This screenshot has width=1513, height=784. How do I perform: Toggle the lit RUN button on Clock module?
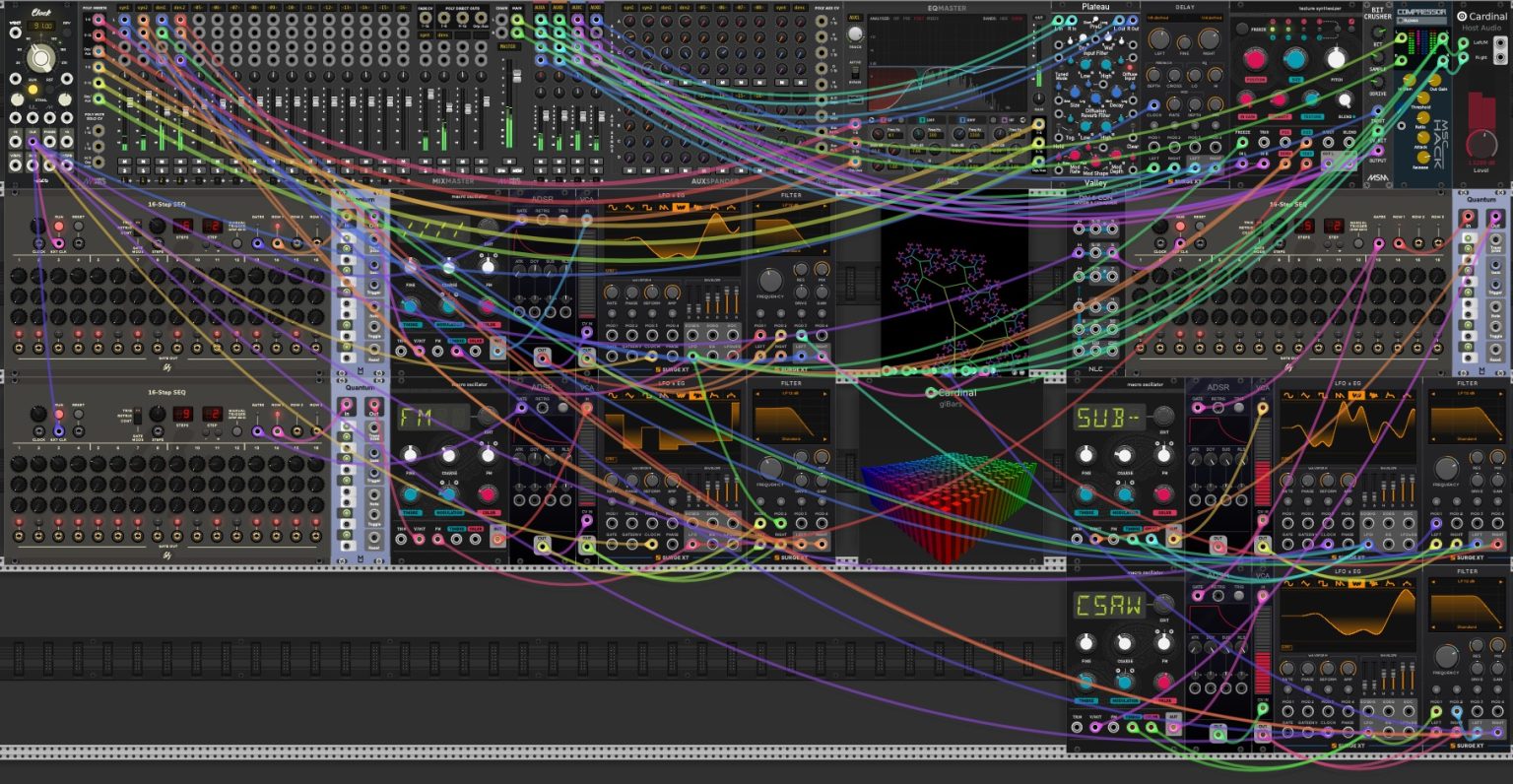coord(33,90)
